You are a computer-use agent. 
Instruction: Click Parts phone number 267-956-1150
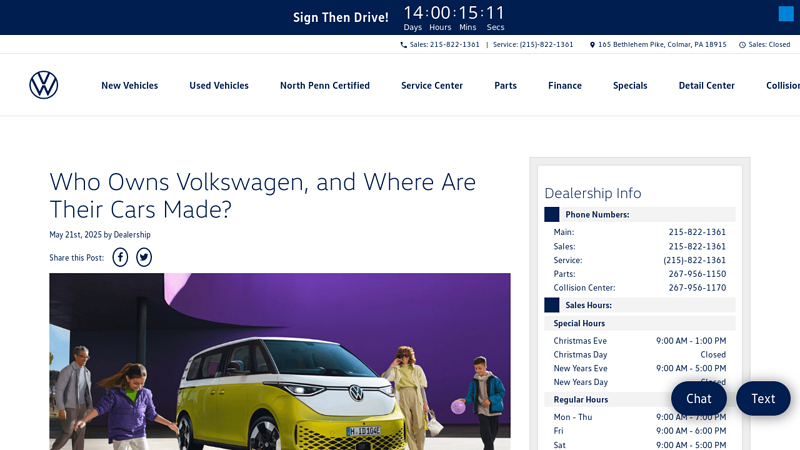(697, 274)
